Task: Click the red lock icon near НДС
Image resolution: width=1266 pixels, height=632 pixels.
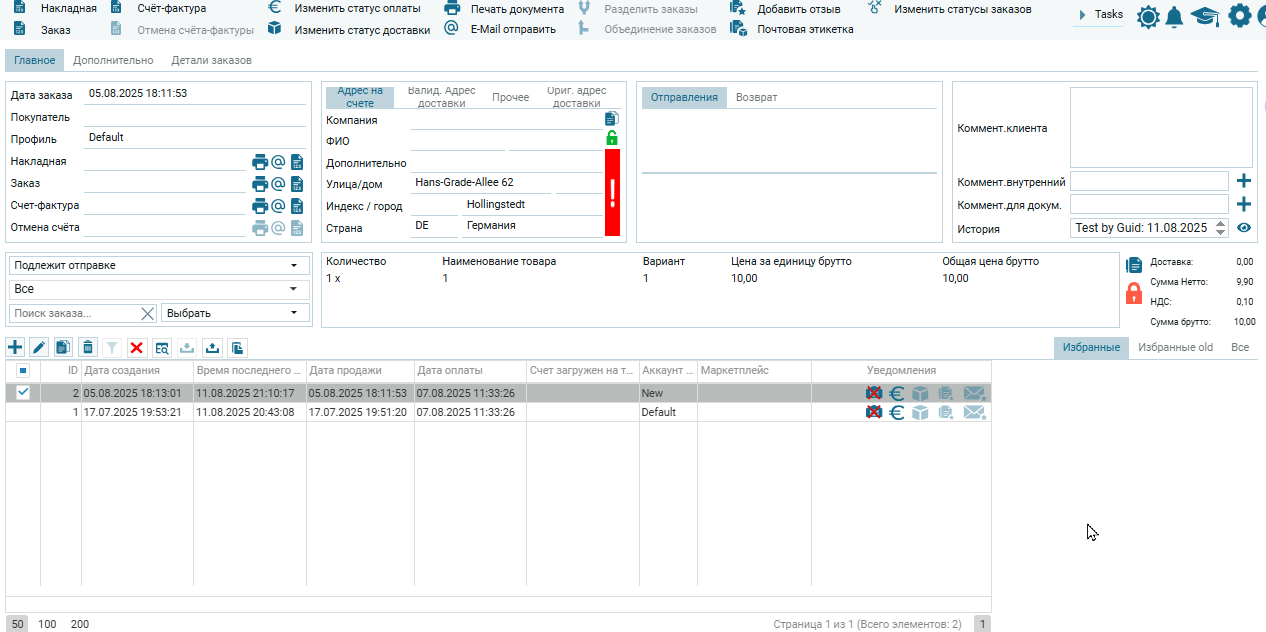Action: tap(1134, 293)
